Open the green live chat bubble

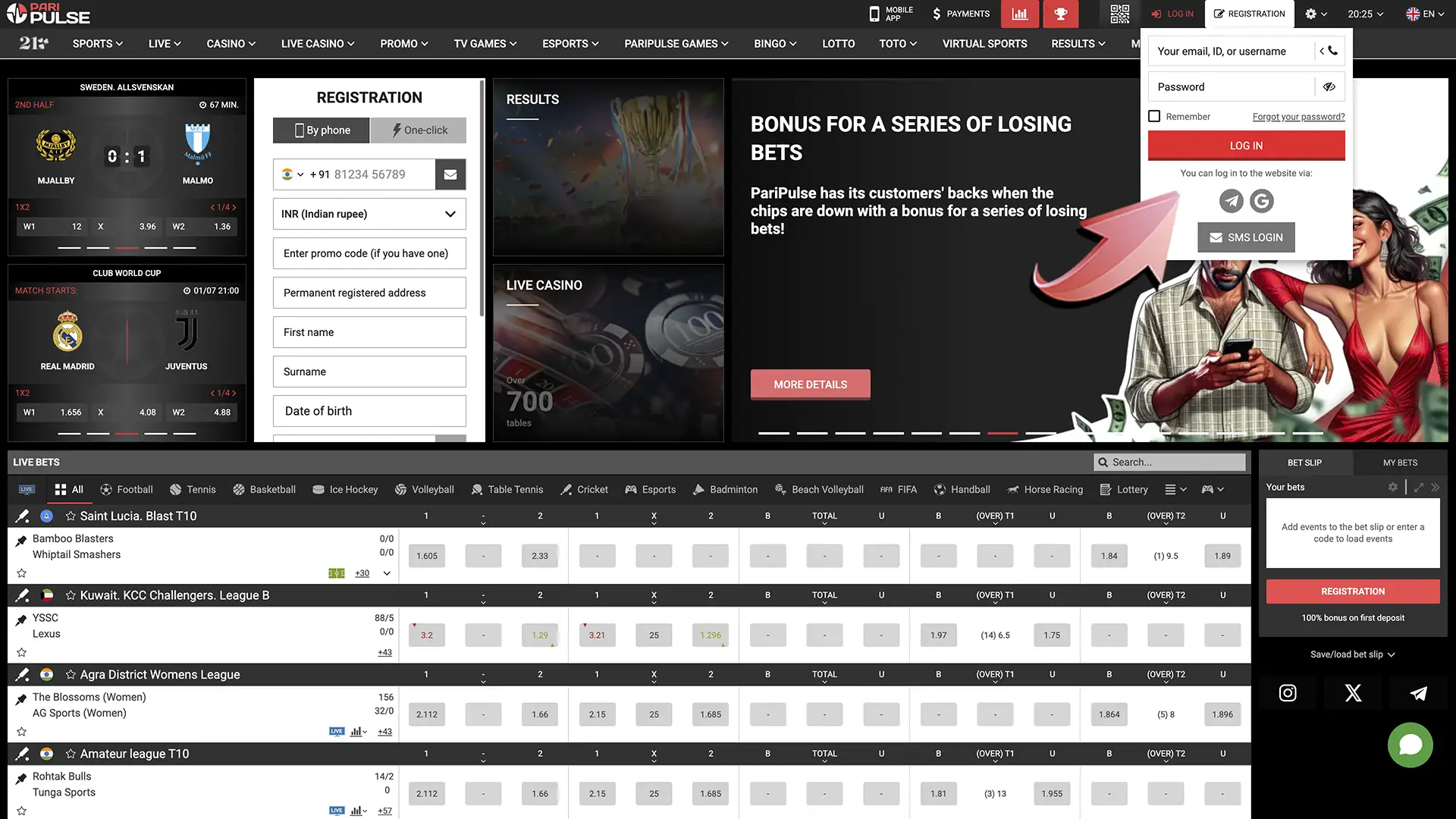[x=1410, y=745]
